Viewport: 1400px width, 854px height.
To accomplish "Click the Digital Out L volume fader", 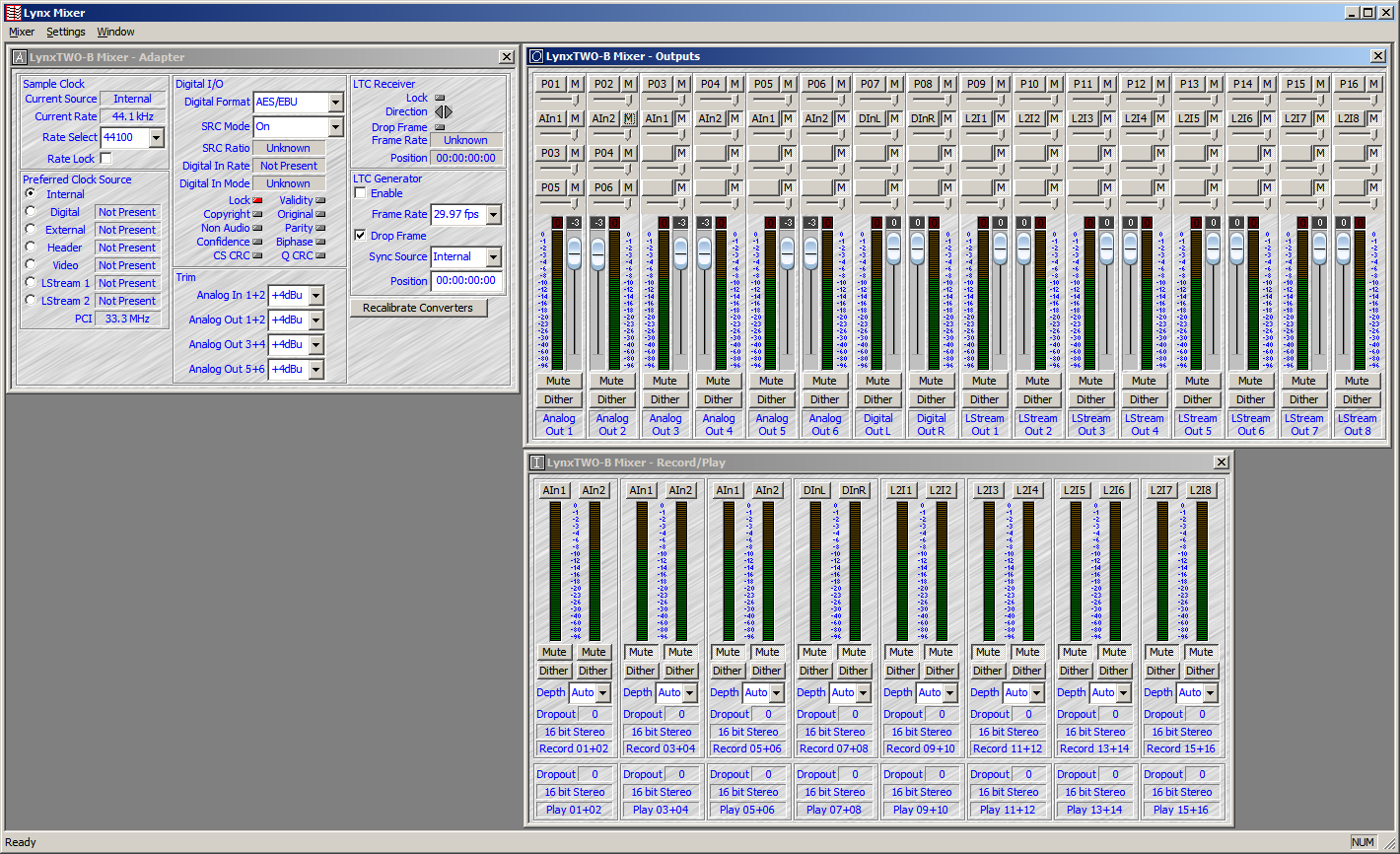I will pos(893,247).
